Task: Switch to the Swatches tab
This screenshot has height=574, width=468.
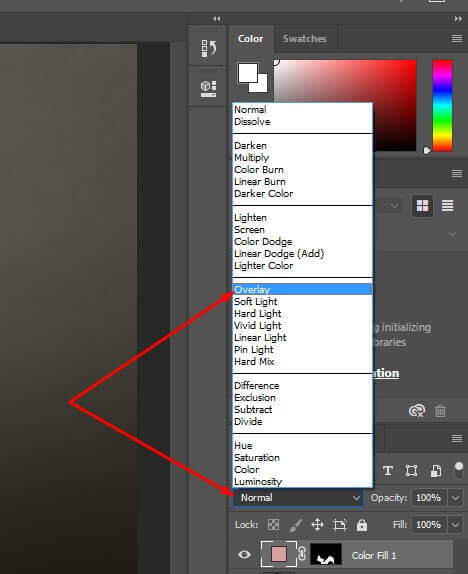Action: click(304, 38)
